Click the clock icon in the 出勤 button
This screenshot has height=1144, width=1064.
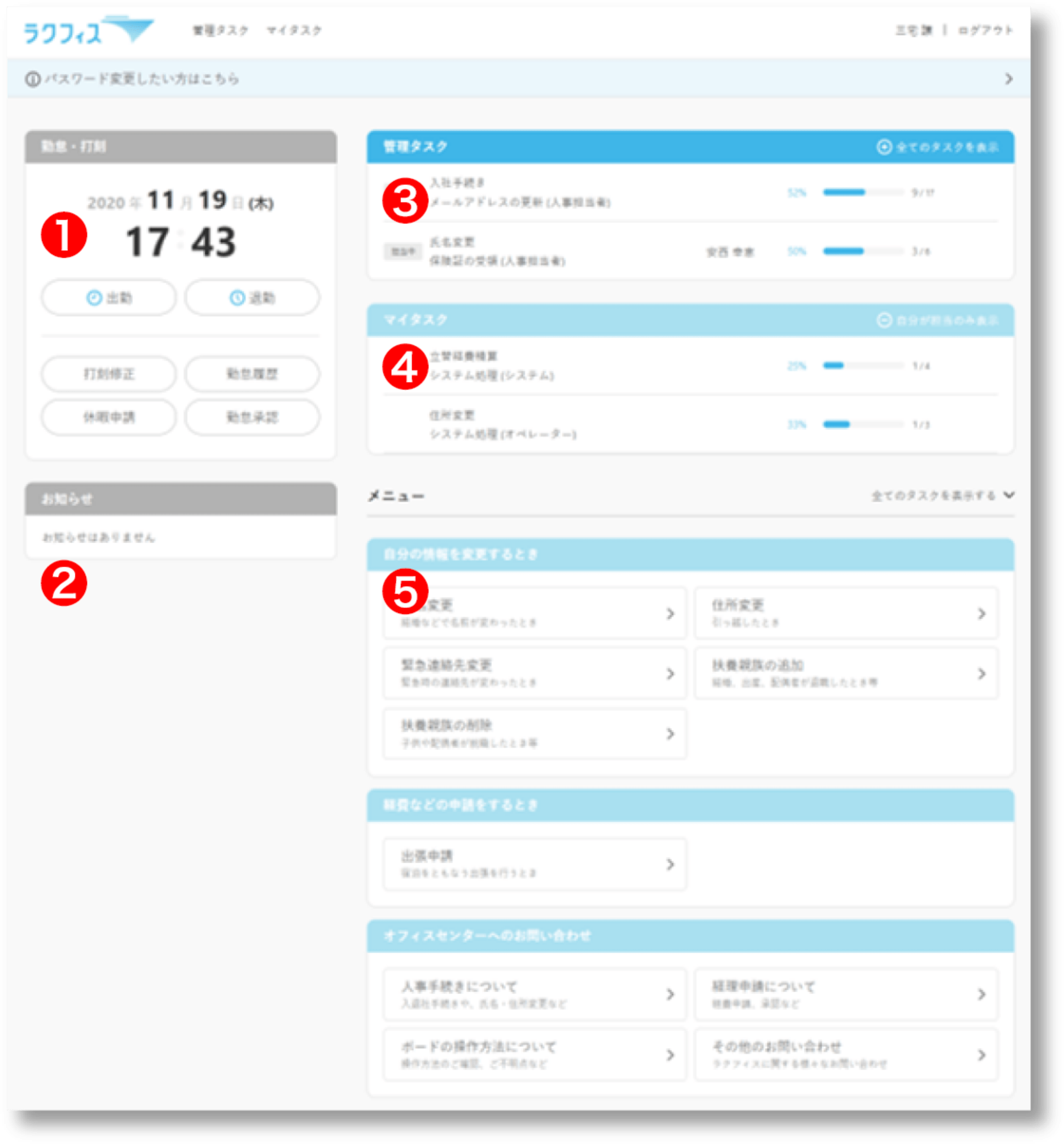click(x=94, y=297)
